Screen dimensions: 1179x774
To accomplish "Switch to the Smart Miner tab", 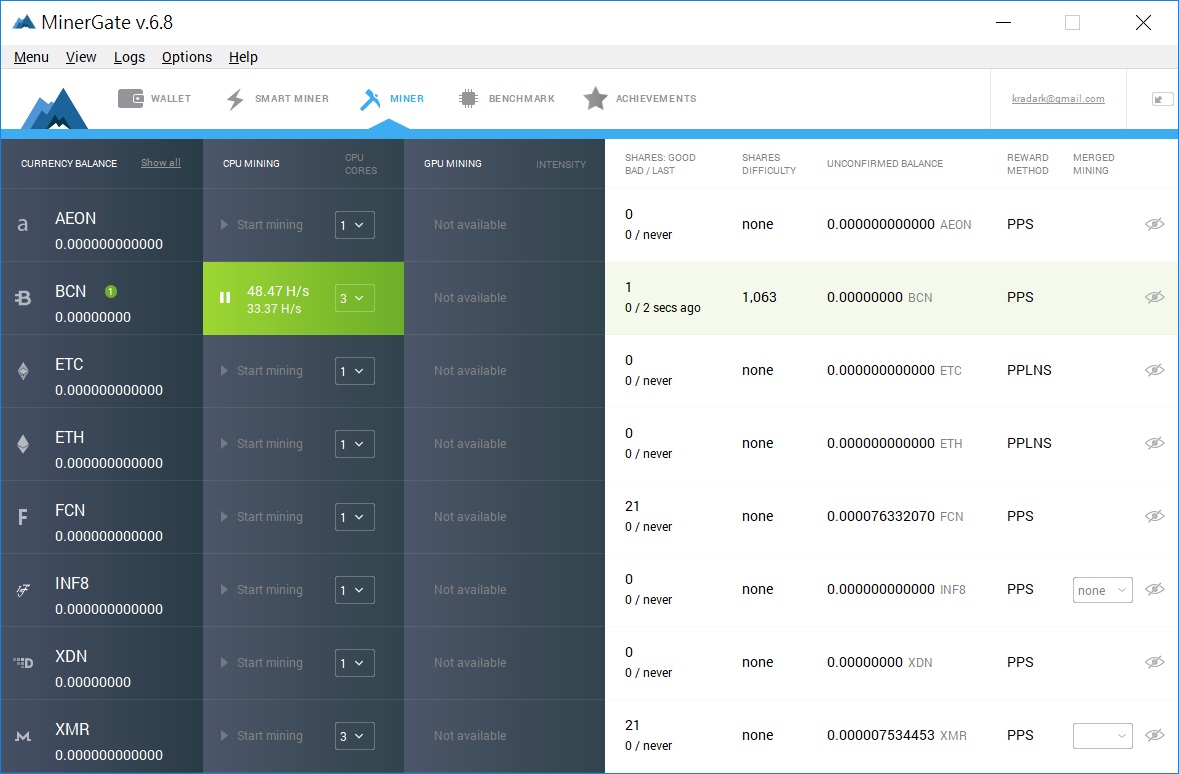I will tap(277, 99).
